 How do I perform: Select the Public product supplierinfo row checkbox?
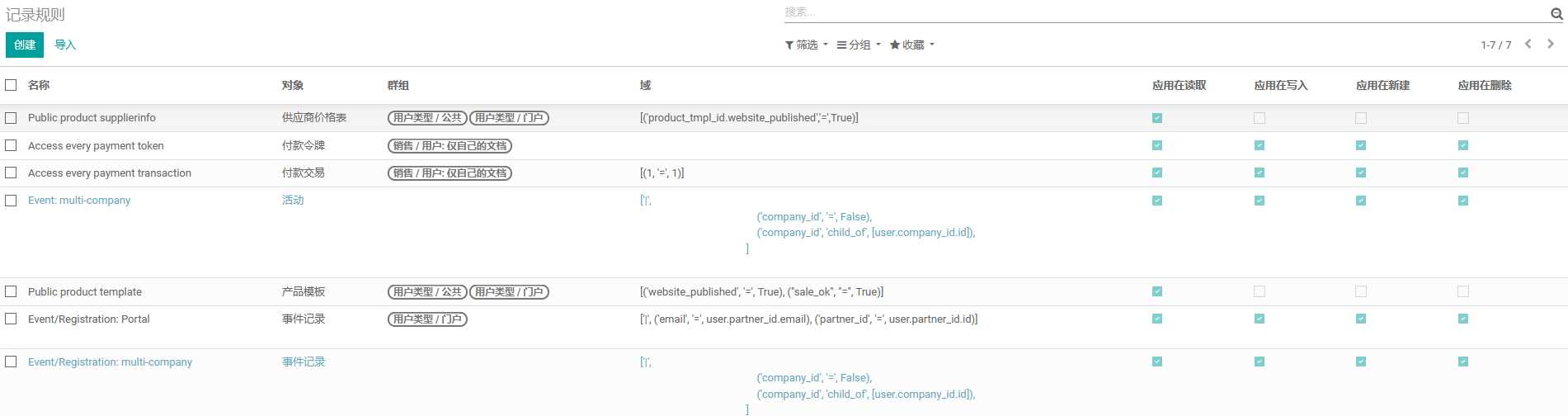pos(11,118)
